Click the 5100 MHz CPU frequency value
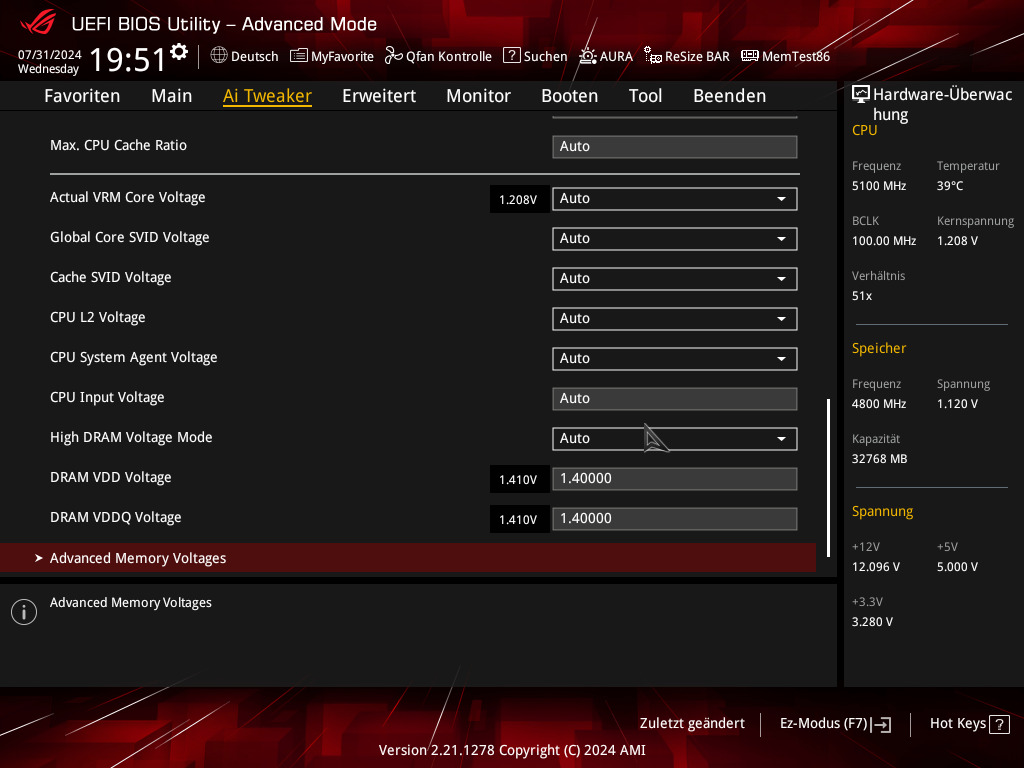Viewport: 1024px width, 768px height. tap(878, 185)
